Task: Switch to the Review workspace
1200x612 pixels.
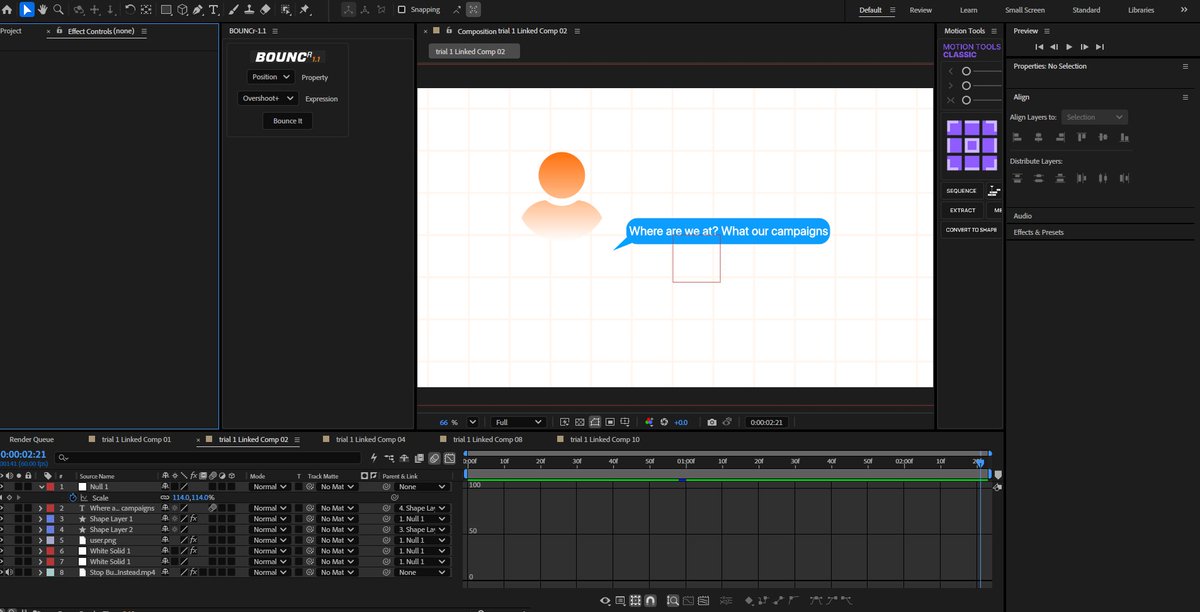Action: 921,10
